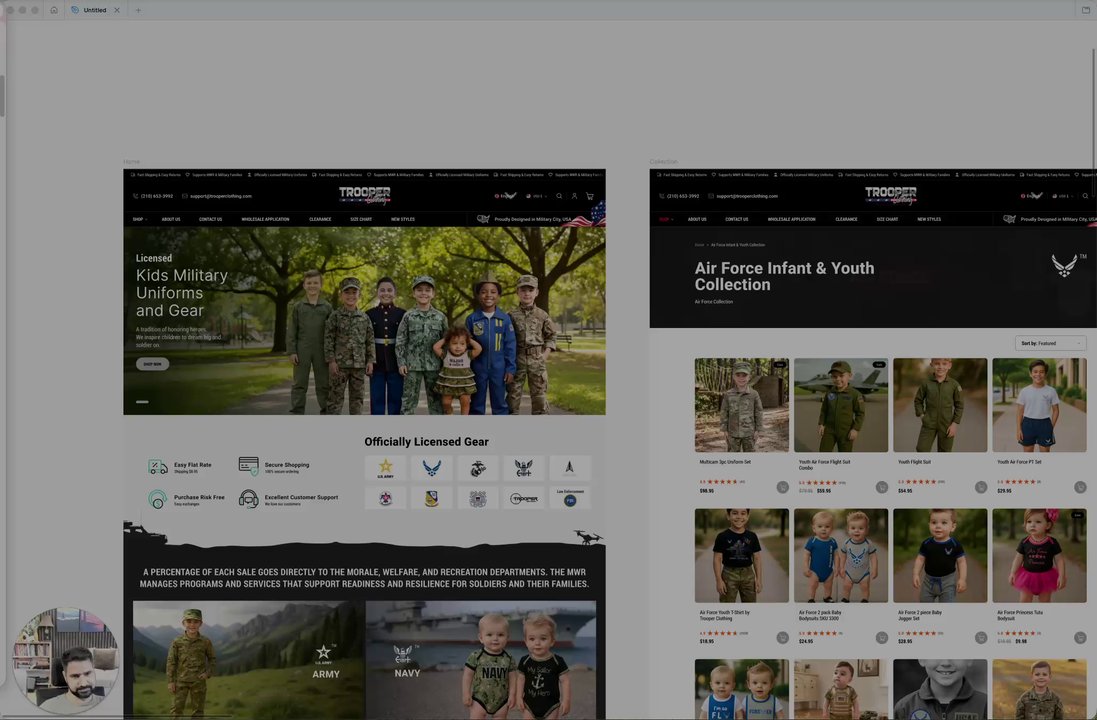Screen dimensions: 1097x720
Task: Expand the SHOP menu on Collection page
Action: tap(665, 219)
